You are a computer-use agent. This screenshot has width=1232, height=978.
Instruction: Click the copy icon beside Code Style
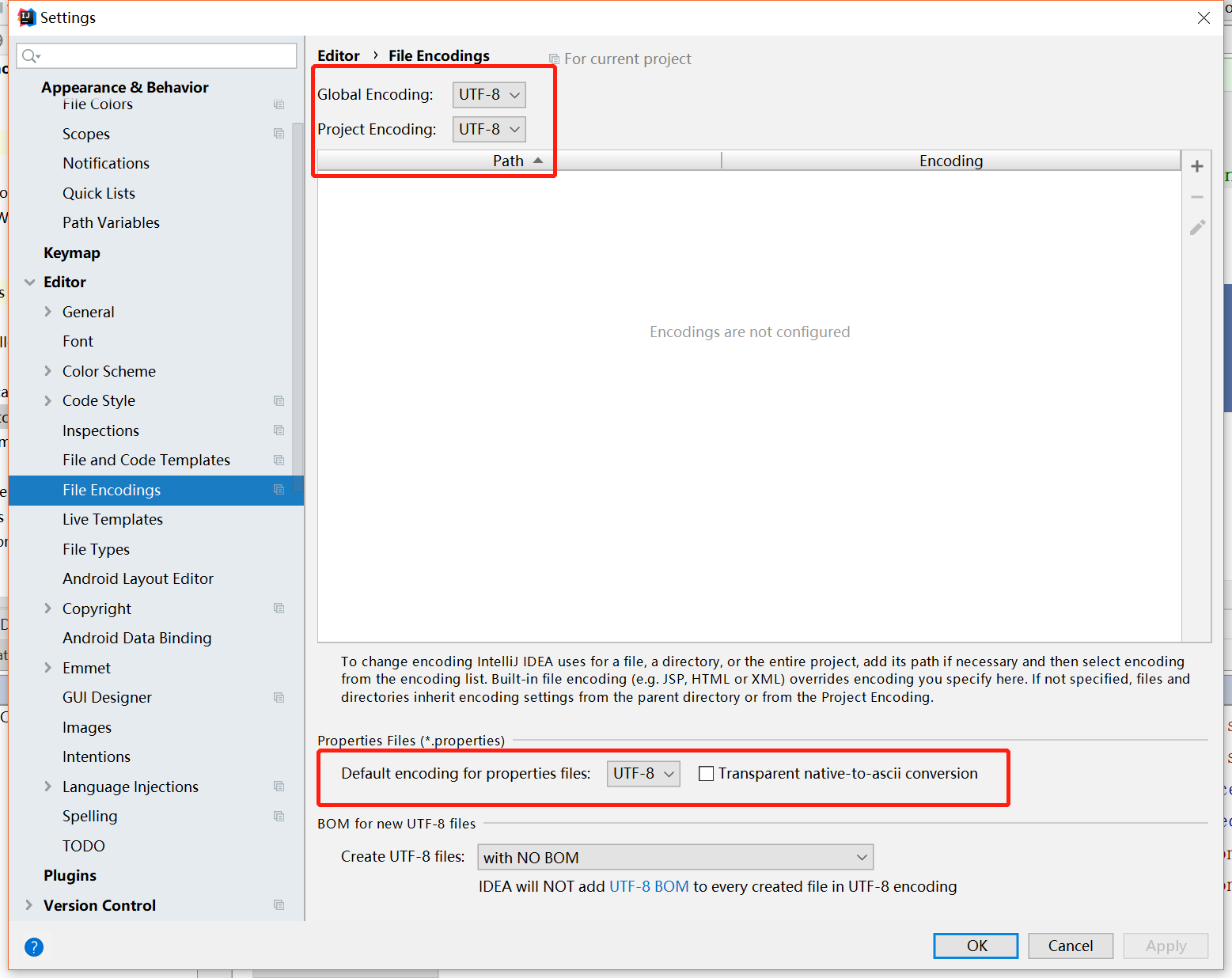click(x=279, y=400)
